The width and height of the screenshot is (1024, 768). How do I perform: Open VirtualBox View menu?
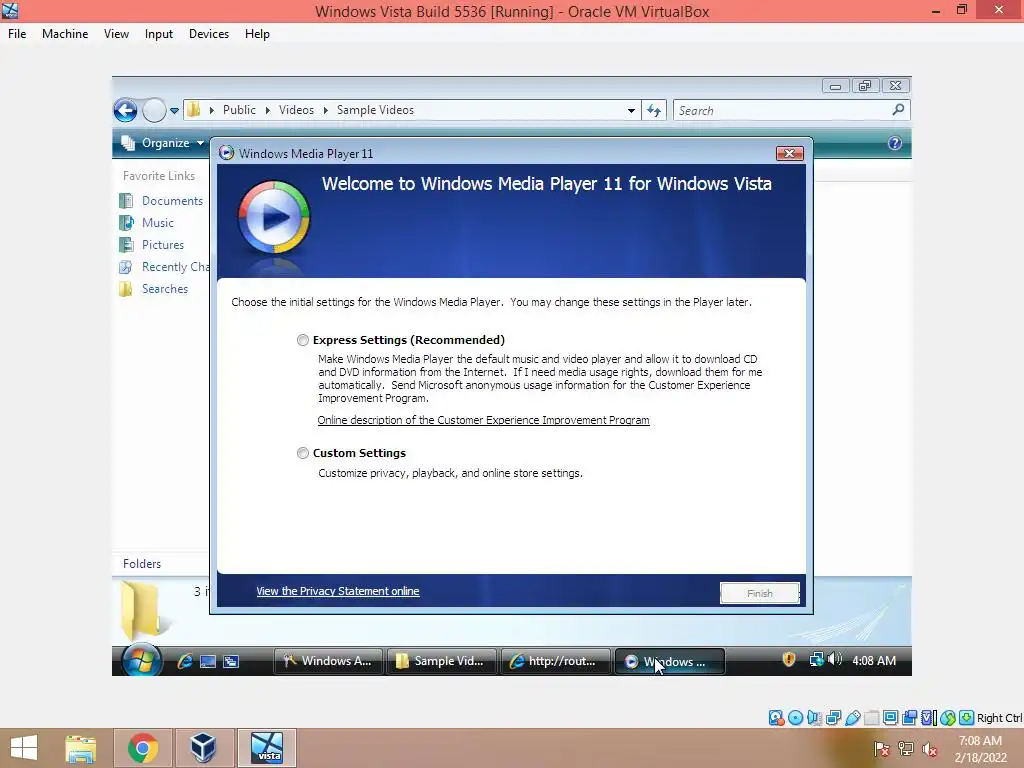coord(116,34)
